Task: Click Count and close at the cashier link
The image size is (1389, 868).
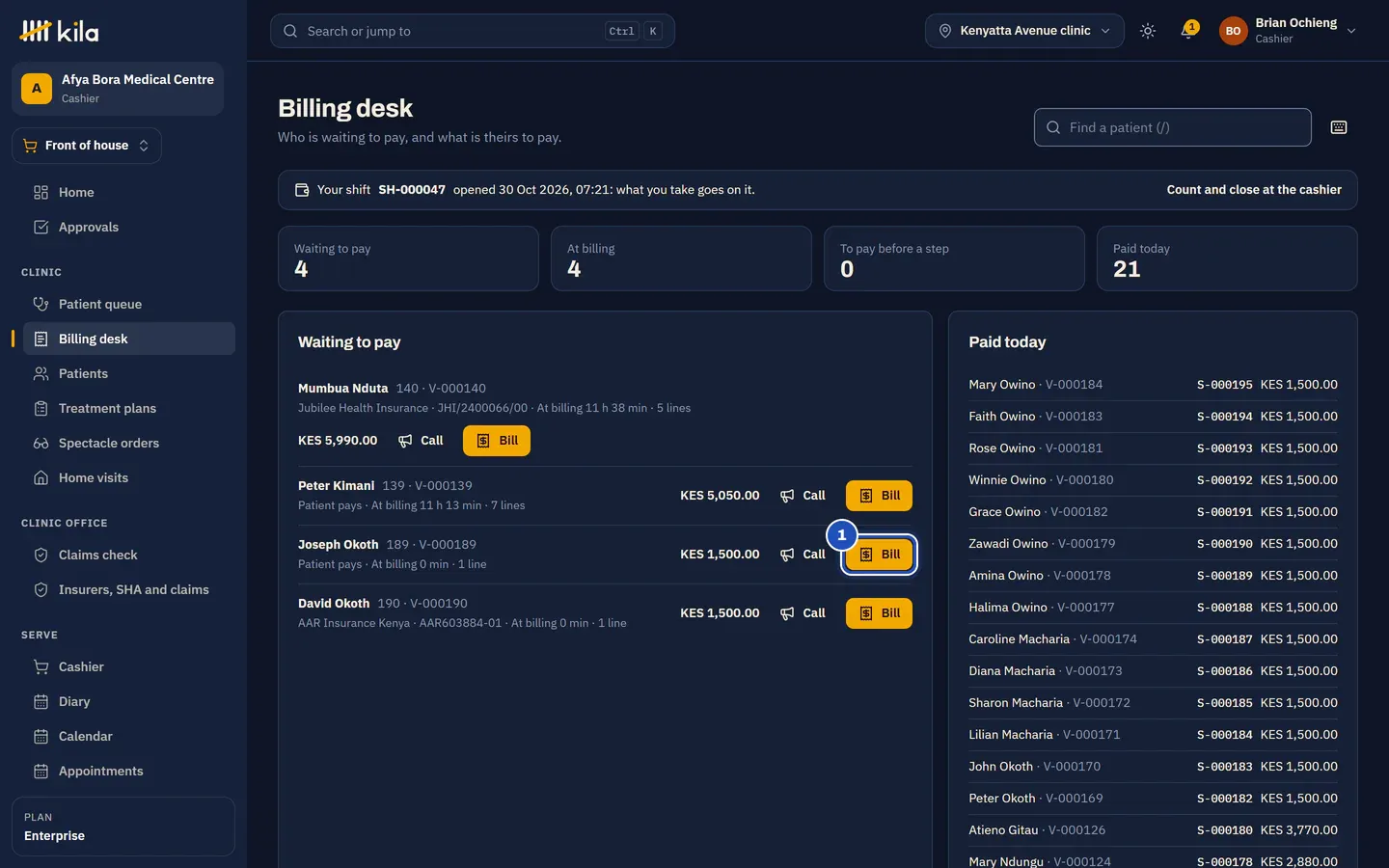Action: 1254,190
